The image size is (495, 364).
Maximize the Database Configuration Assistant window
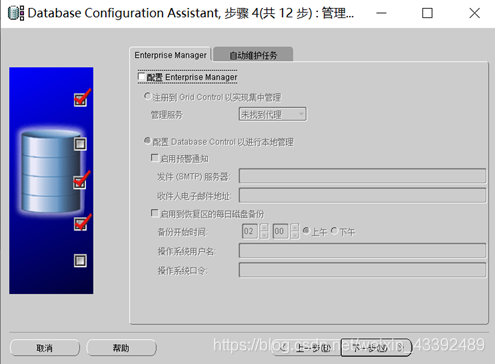[x=427, y=13]
